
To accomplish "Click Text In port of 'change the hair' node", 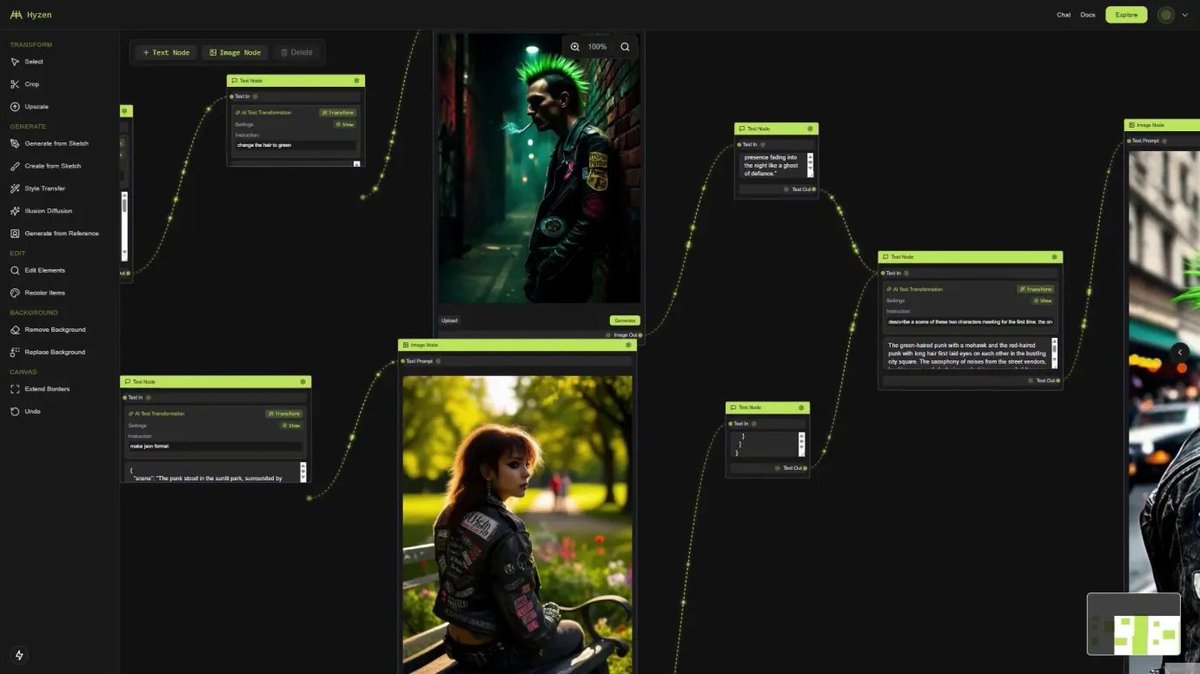I will (232, 97).
